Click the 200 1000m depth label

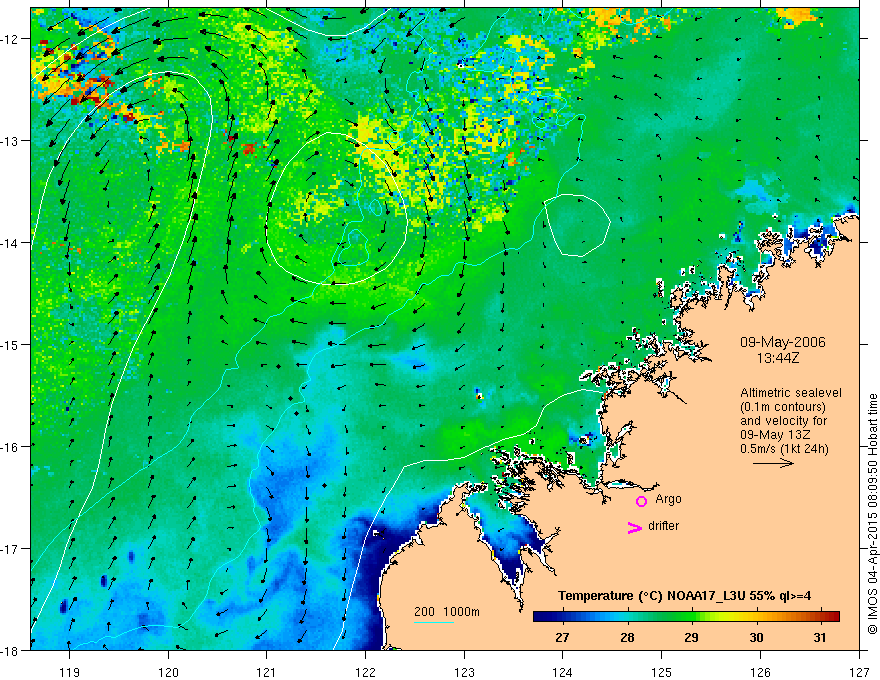447,612
